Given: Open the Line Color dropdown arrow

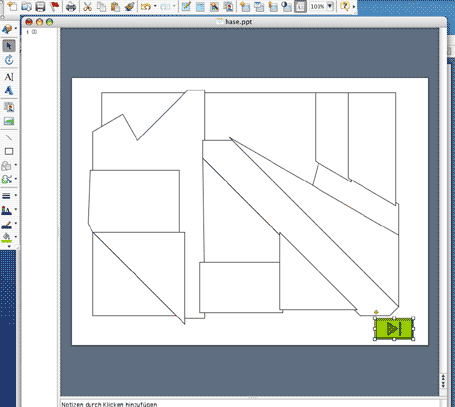Looking at the screenshot, I should 15,224.
